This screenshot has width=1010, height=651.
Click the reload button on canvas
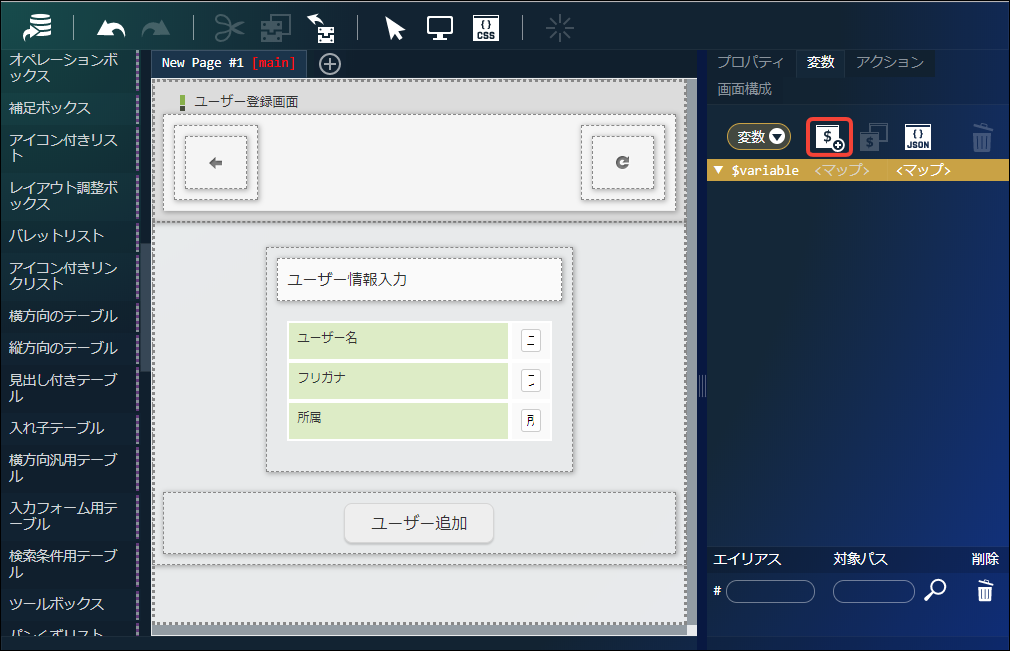coord(622,163)
